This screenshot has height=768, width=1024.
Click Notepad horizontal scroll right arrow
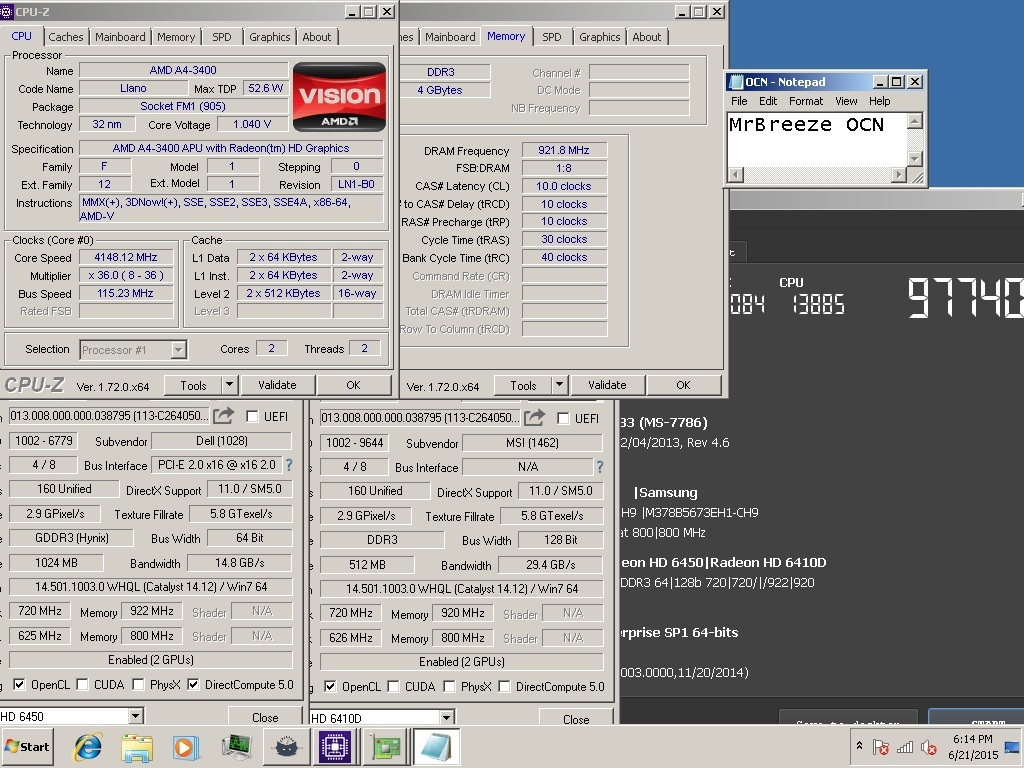899,174
